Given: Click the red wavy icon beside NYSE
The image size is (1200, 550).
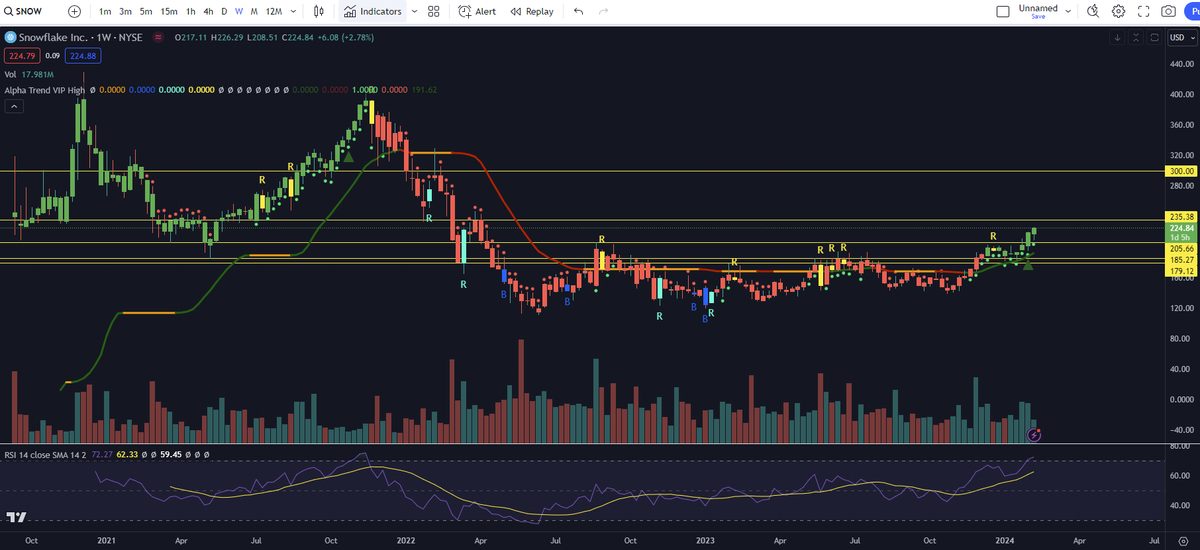Looking at the screenshot, I should (x=160, y=38).
